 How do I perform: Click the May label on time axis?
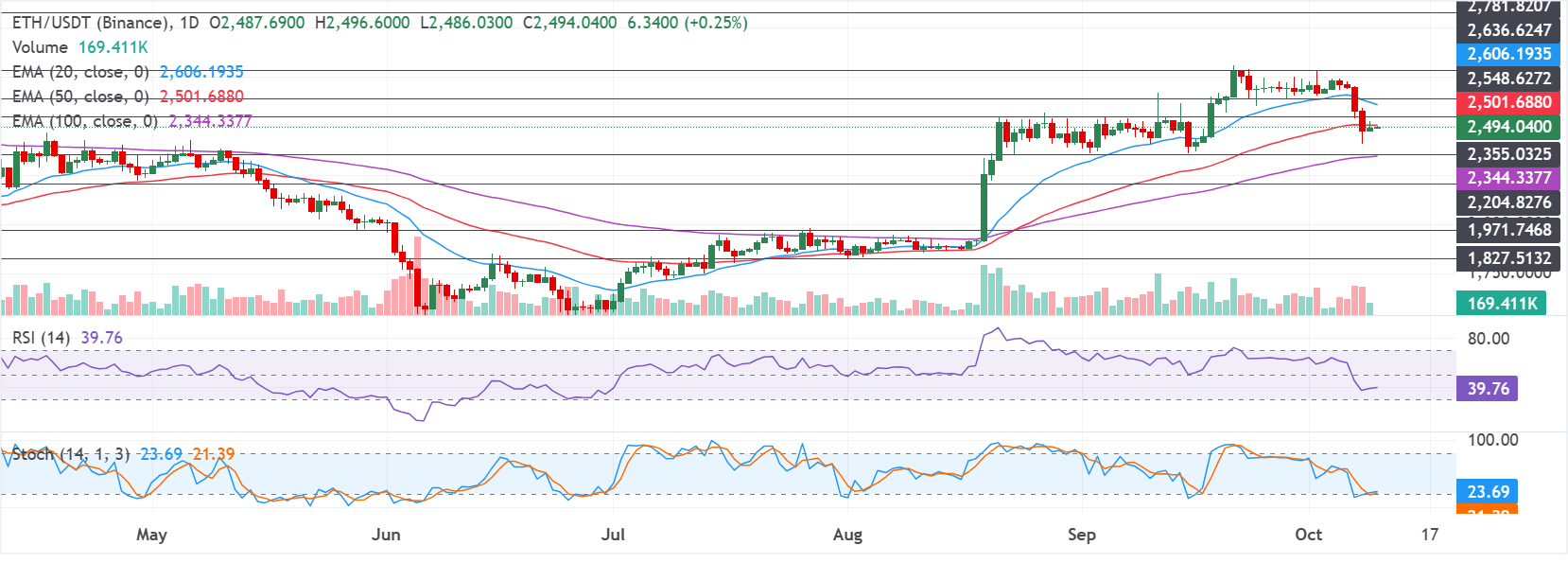click(151, 535)
